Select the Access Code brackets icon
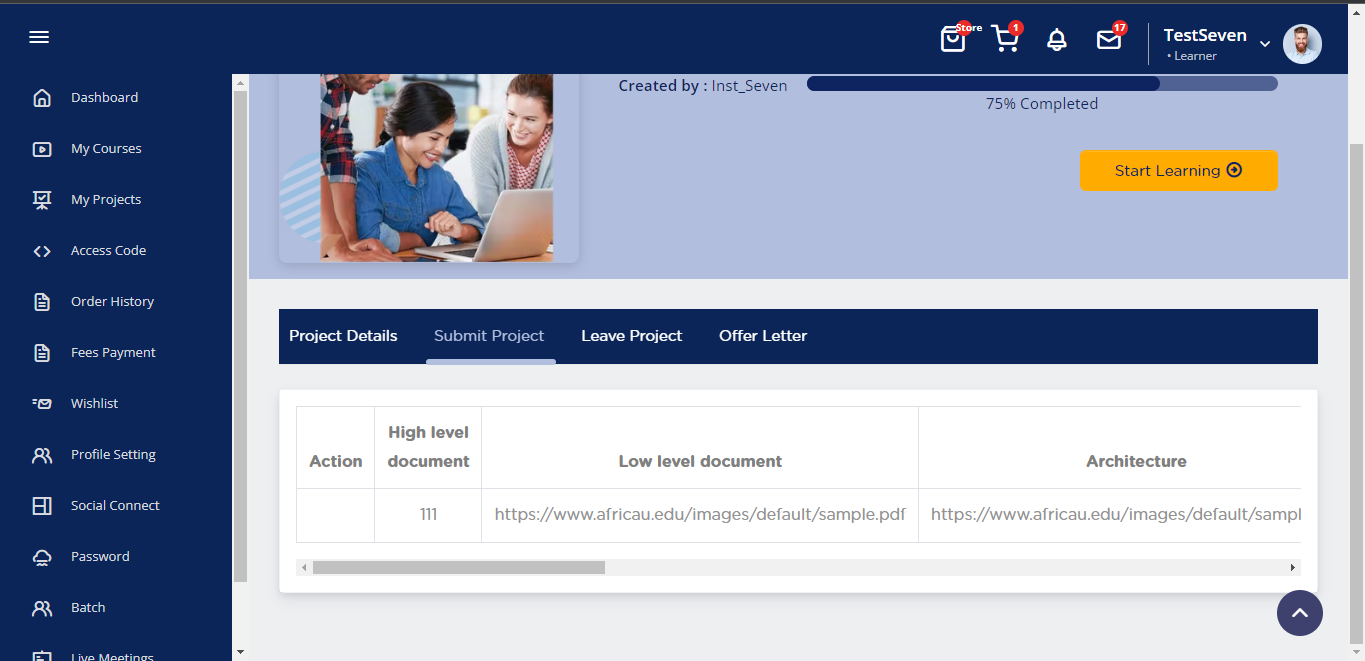This screenshot has width=1365, height=661. (x=42, y=251)
